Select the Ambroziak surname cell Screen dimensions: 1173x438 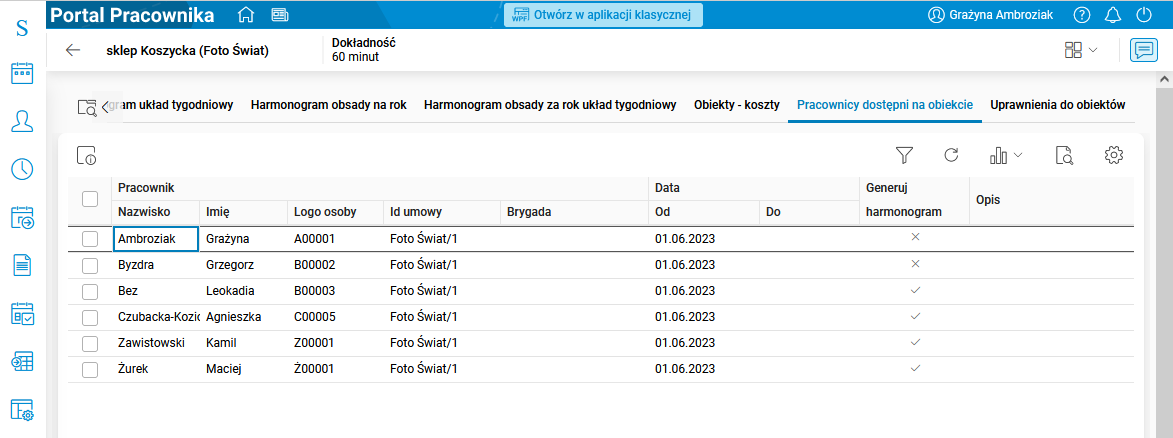click(155, 239)
